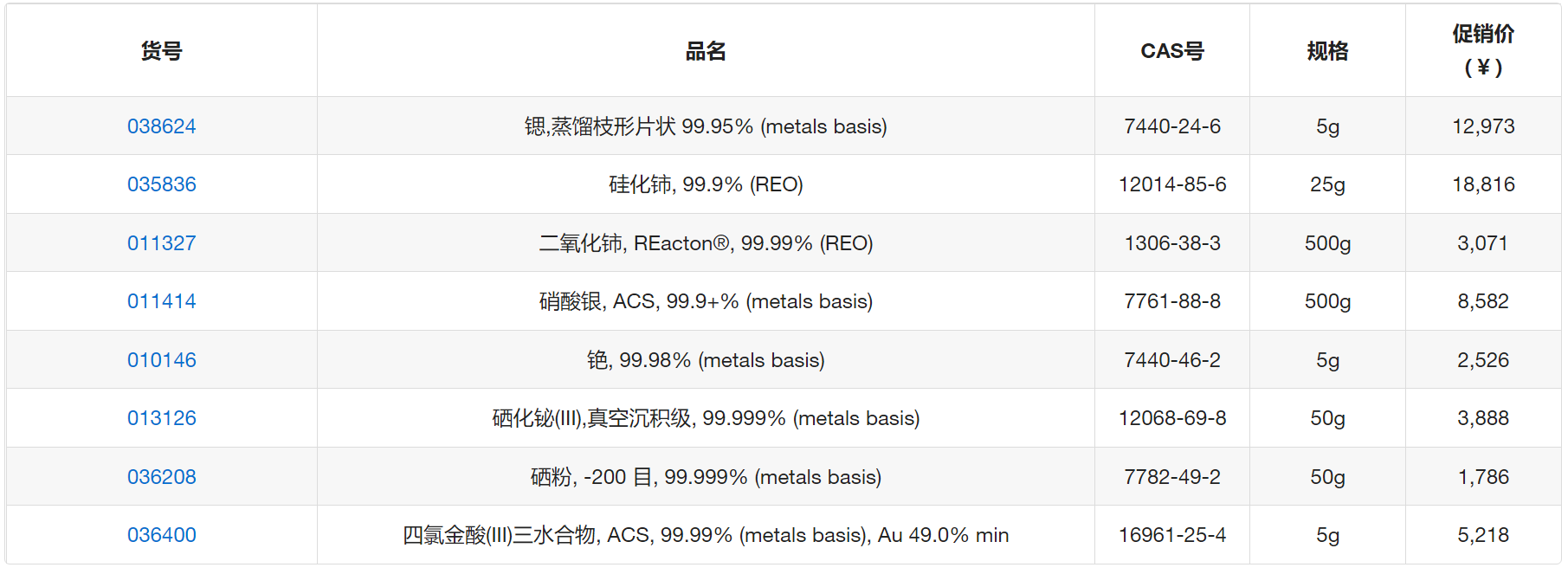Click the 25g specification cell

(x=1327, y=184)
